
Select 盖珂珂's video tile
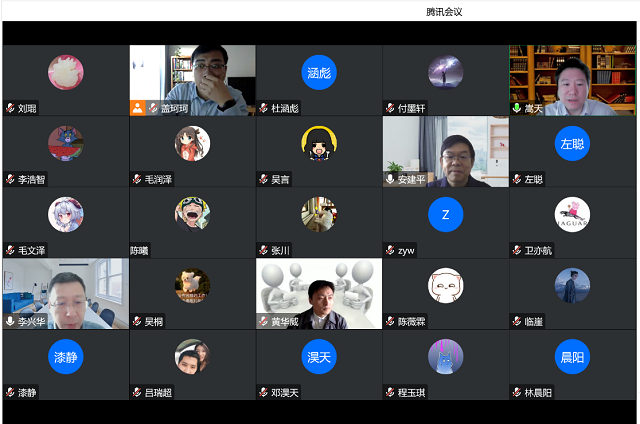(192, 78)
